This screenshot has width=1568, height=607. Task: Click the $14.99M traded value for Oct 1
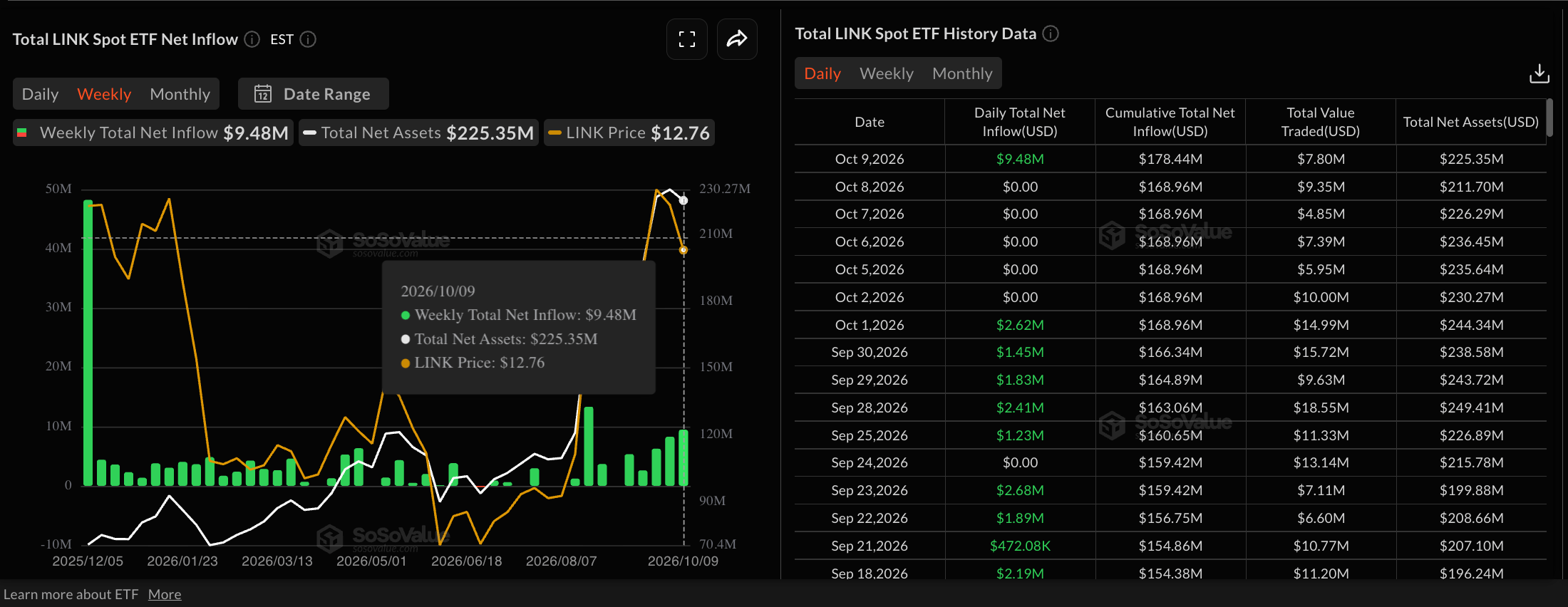tap(1321, 325)
